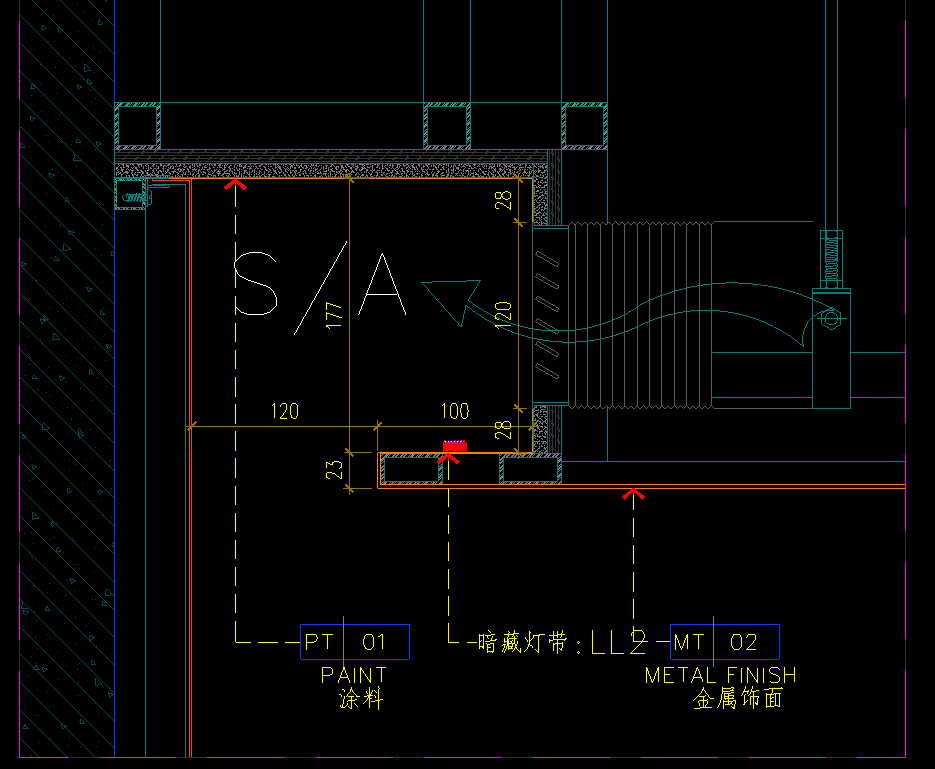Image resolution: width=935 pixels, height=769 pixels.
Task: Select the 100 horizontal dimension text
Action: (454, 412)
